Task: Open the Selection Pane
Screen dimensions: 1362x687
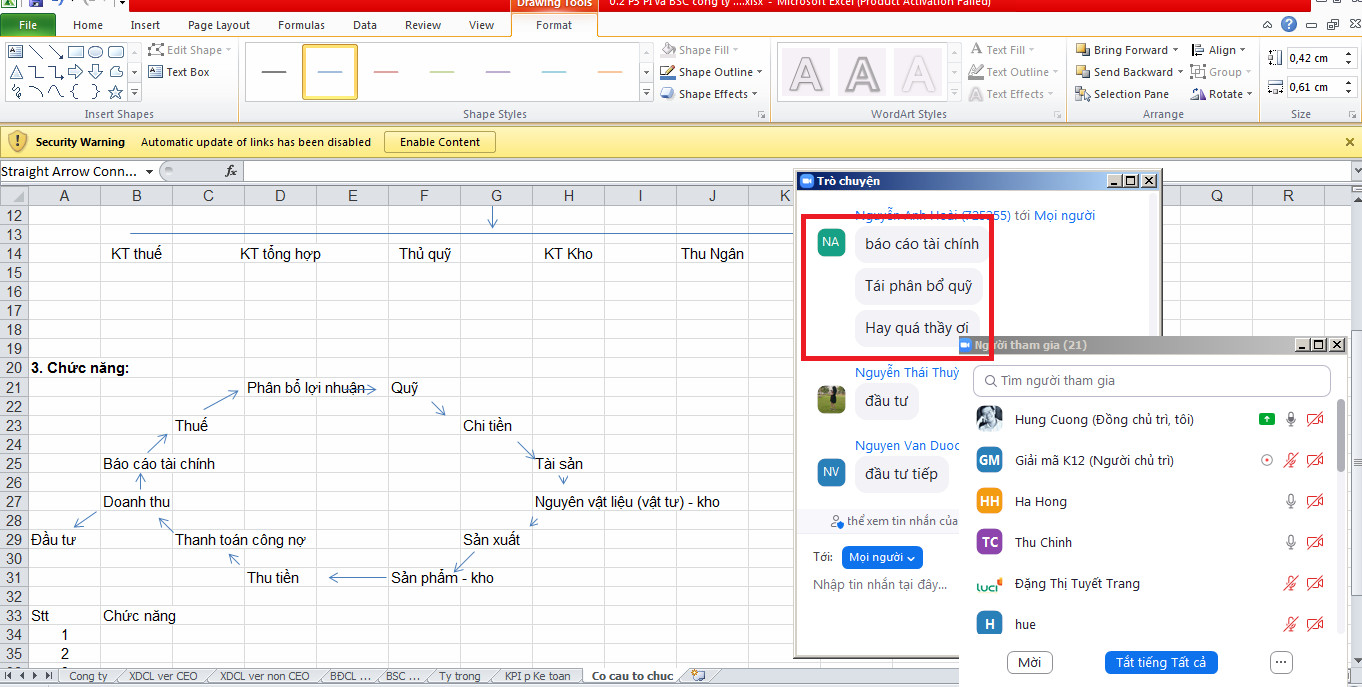Action: [x=1123, y=94]
